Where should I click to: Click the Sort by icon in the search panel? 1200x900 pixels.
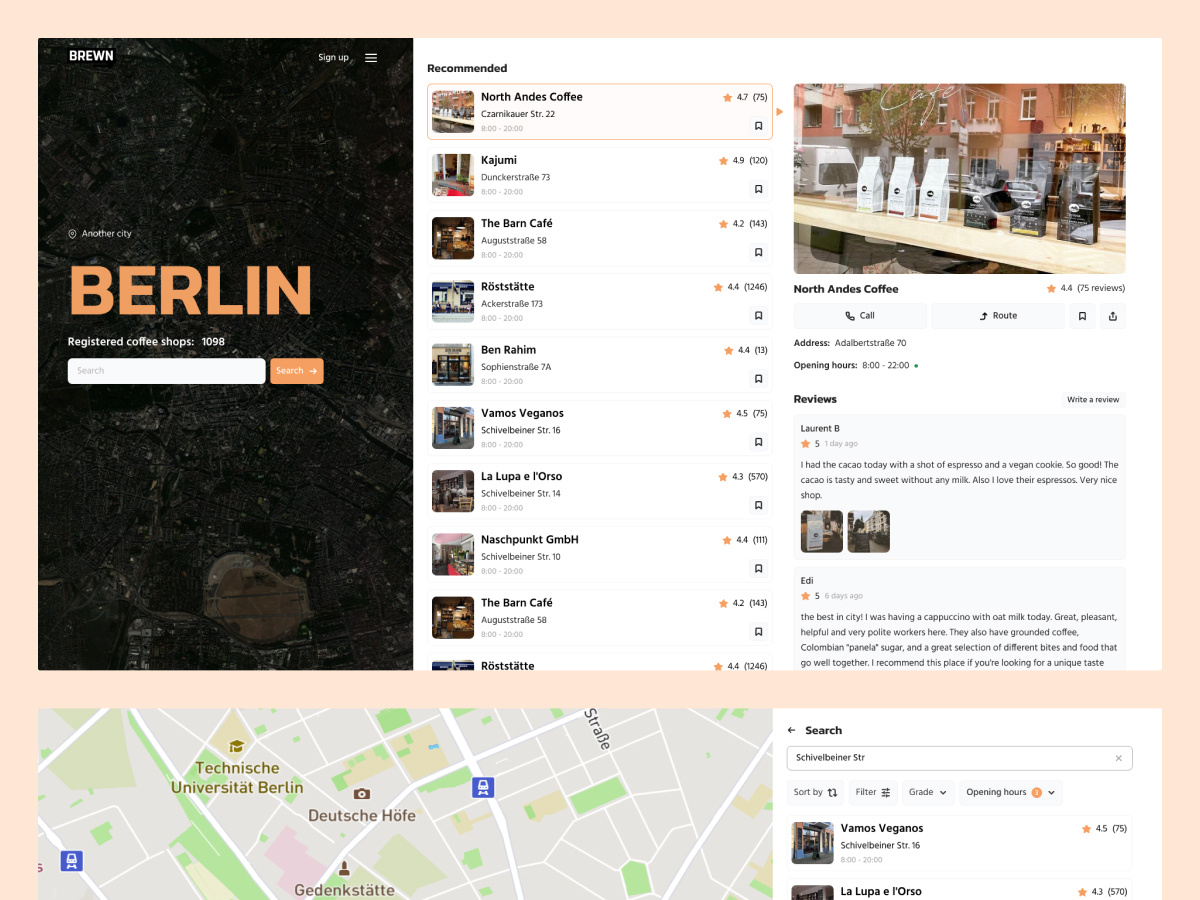[832, 791]
